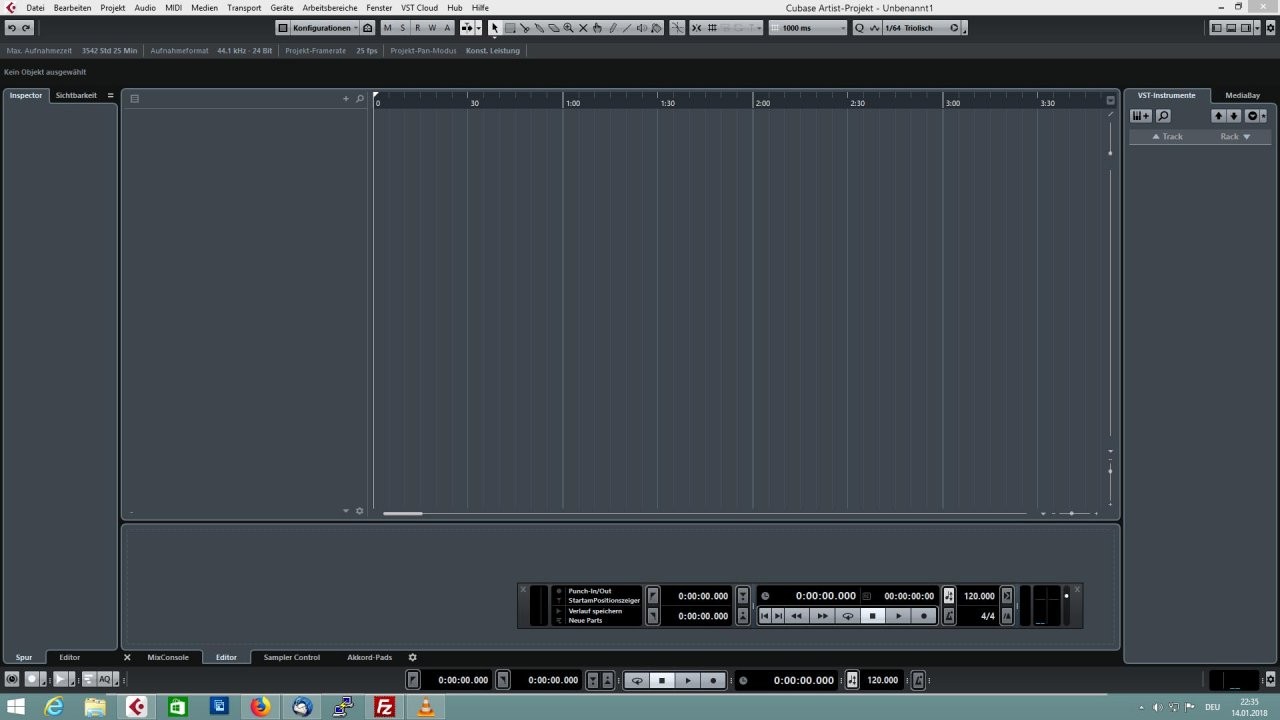Image resolution: width=1280 pixels, height=720 pixels.
Task: Open the 1000 ms grid type dropdown
Action: pyautogui.click(x=808, y=28)
